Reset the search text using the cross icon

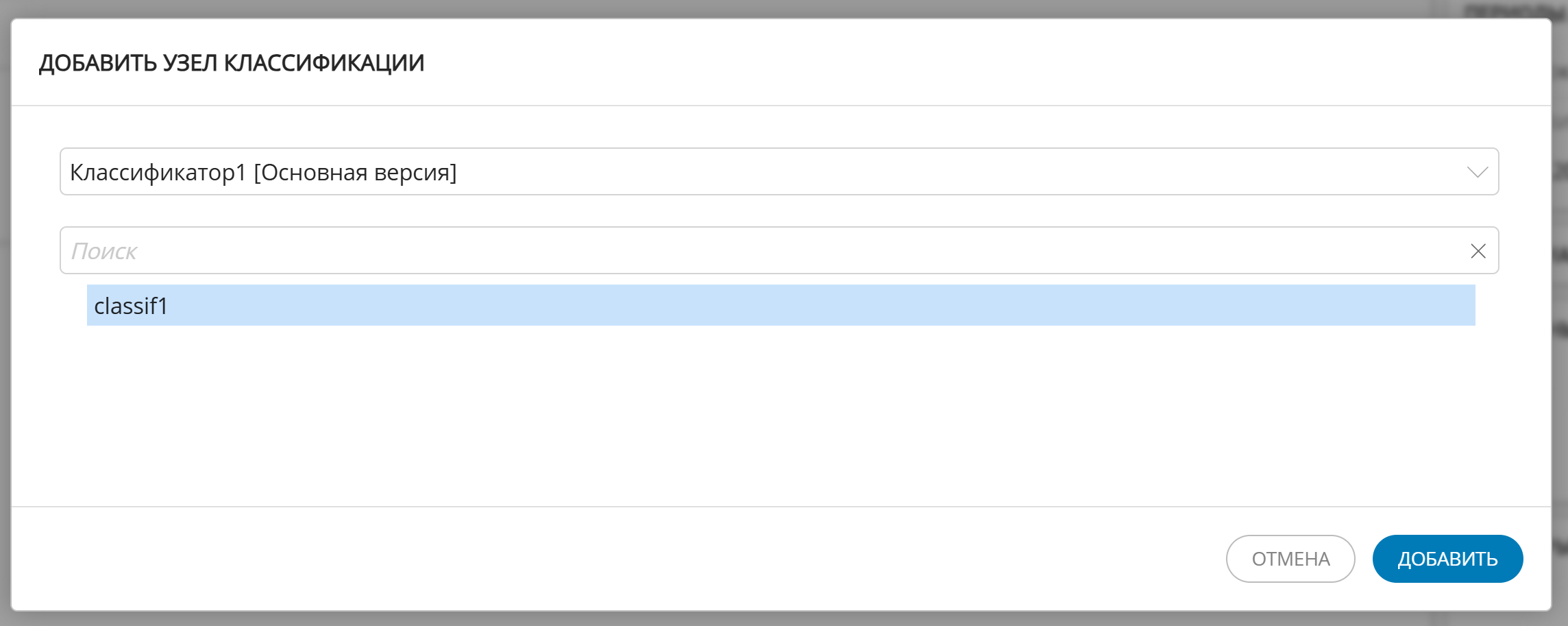pyautogui.click(x=1478, y=251)
